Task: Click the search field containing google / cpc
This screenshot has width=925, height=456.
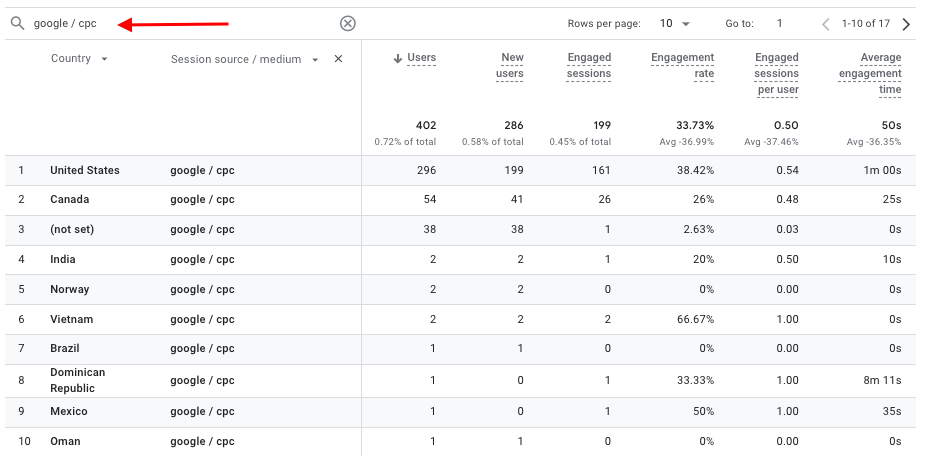Action: [180, 23]
